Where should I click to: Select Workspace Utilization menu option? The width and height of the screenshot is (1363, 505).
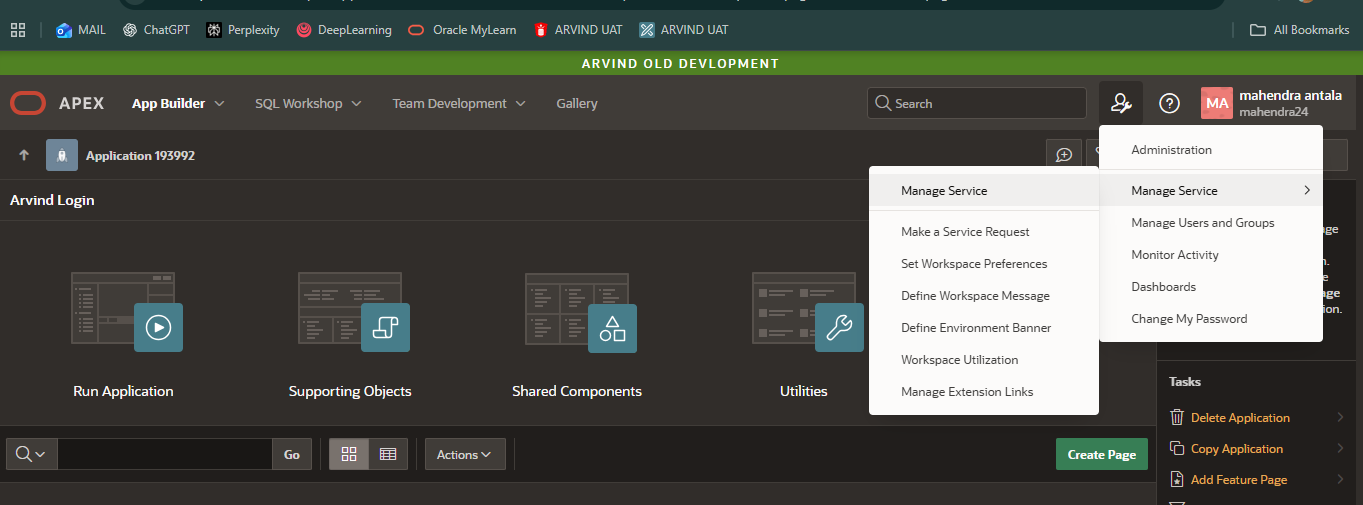coord(959,359)
